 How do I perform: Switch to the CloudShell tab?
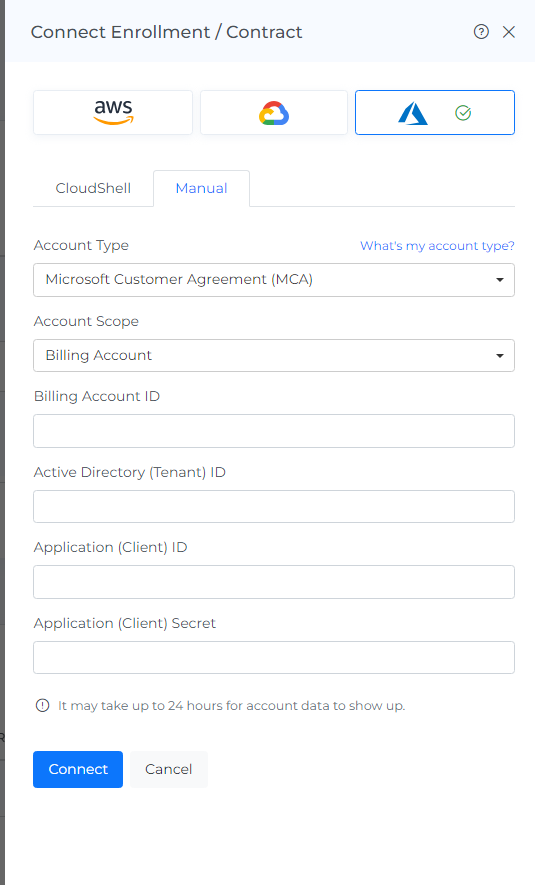pos(93,188)
